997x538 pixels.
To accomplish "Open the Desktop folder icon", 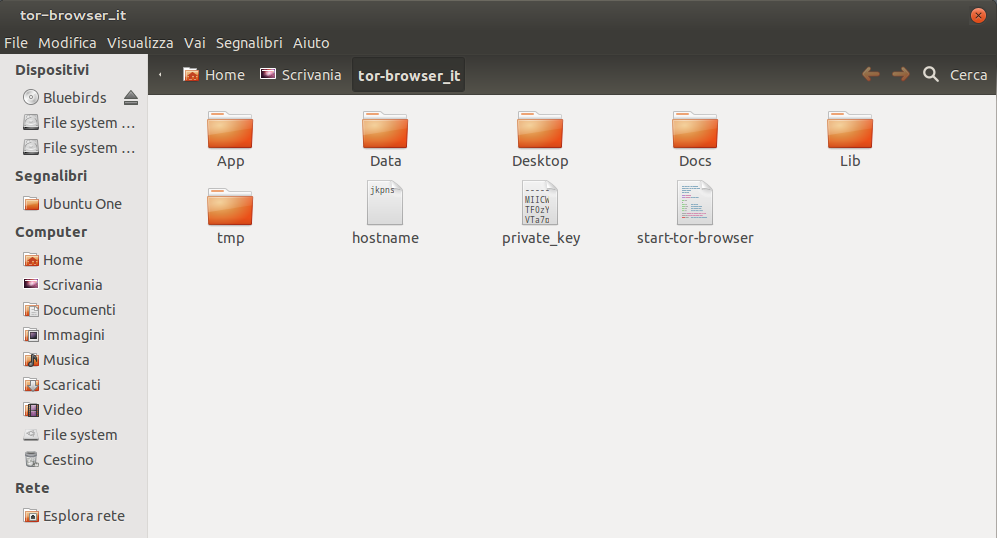I will pyautogui.click(x=540, y=130).
